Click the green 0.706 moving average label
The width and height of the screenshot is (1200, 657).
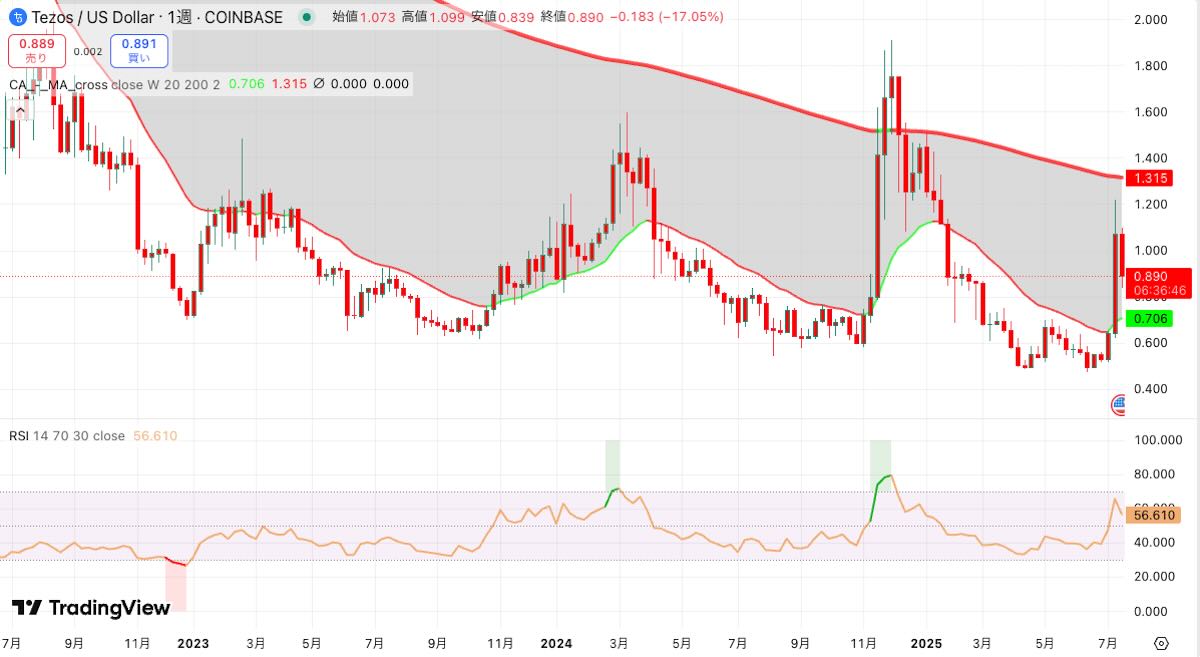[1151, 318]
